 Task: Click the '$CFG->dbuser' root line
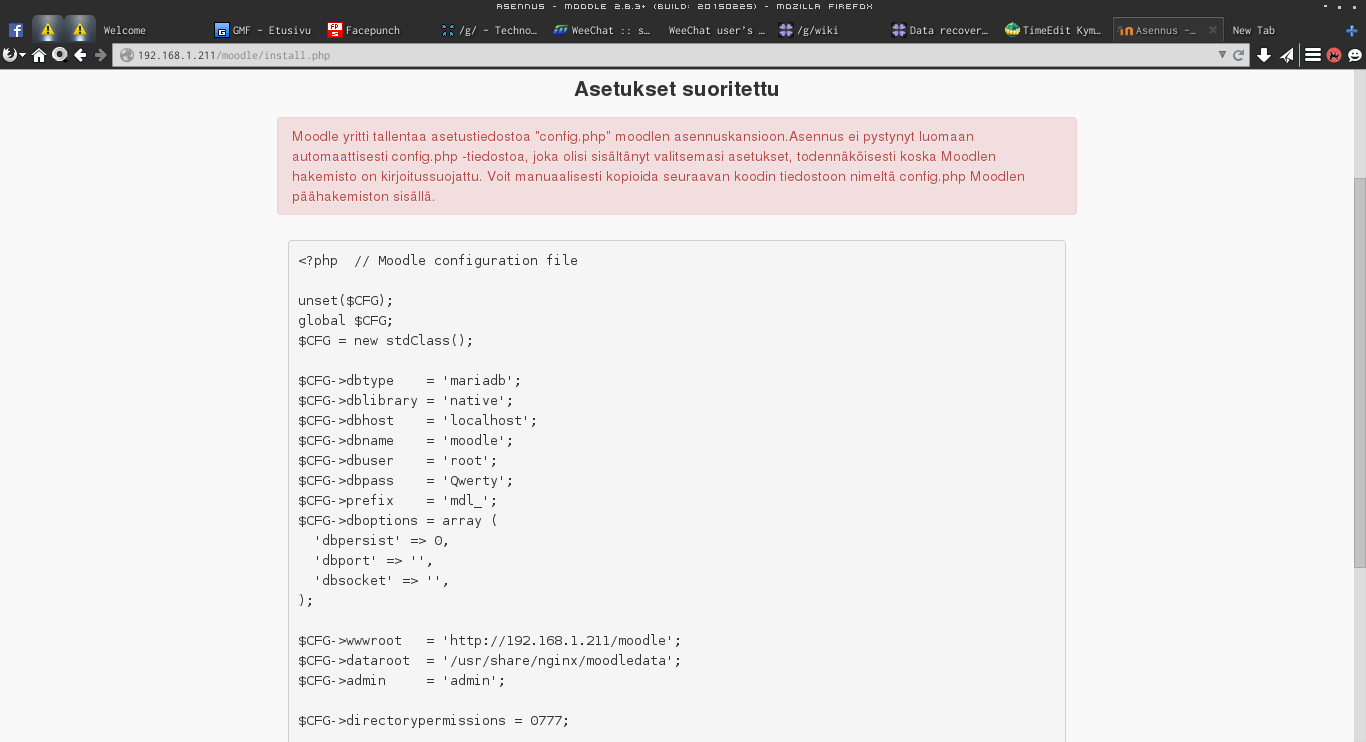[x=398, y=460]
